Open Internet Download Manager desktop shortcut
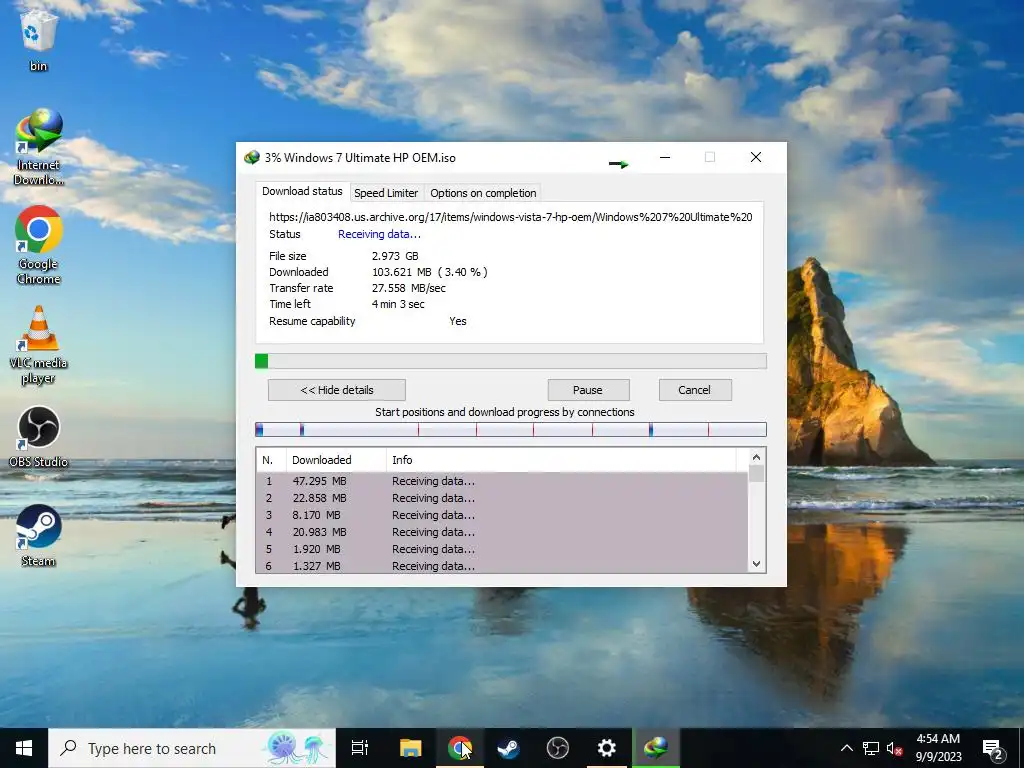 pos(39,147)
